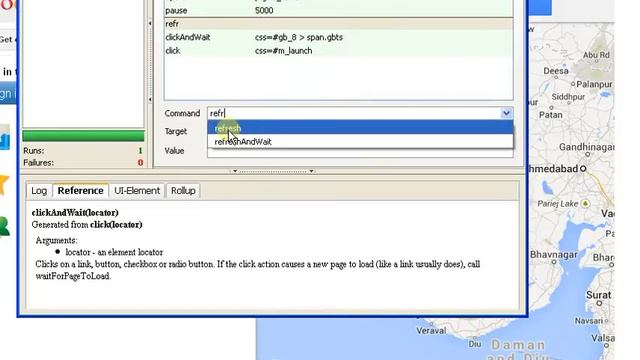Click the 'clickAndWait(locator)' reference heading
Screen dimensions: 640x360
pyautogui.click(x=75, y=213)
